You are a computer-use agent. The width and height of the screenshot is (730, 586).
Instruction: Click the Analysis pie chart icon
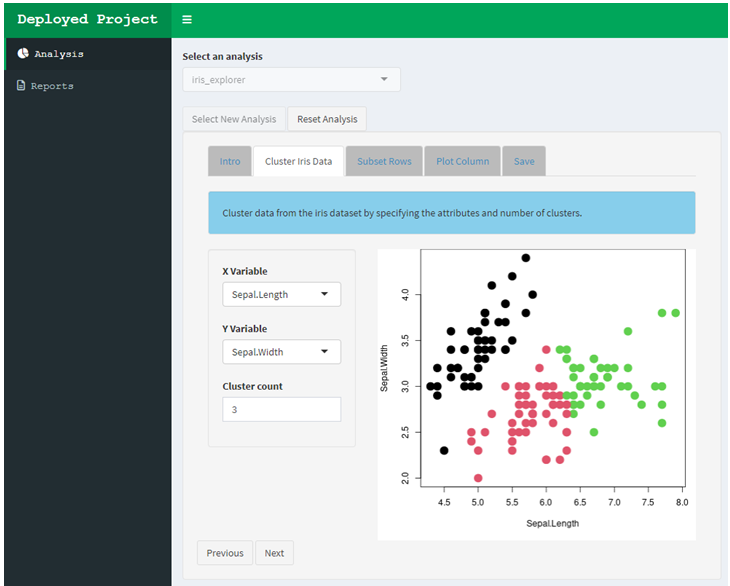click(23, 54)
